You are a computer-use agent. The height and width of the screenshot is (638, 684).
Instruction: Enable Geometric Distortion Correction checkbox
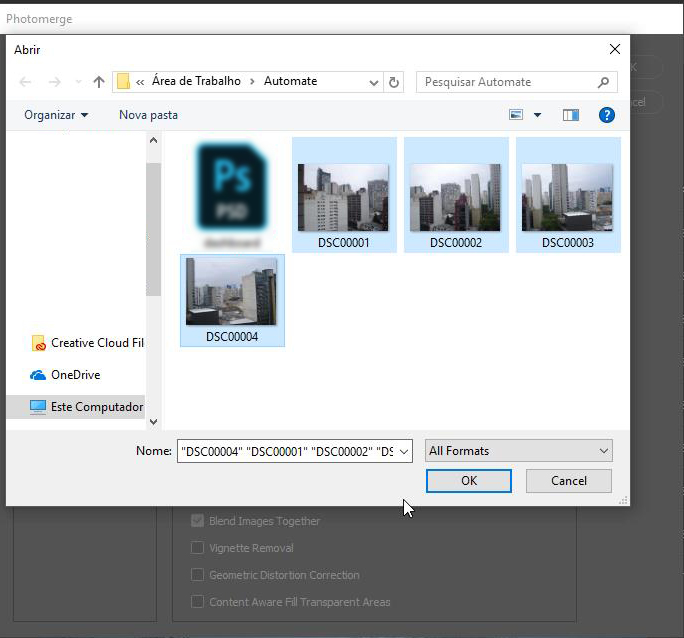[198, 575]
